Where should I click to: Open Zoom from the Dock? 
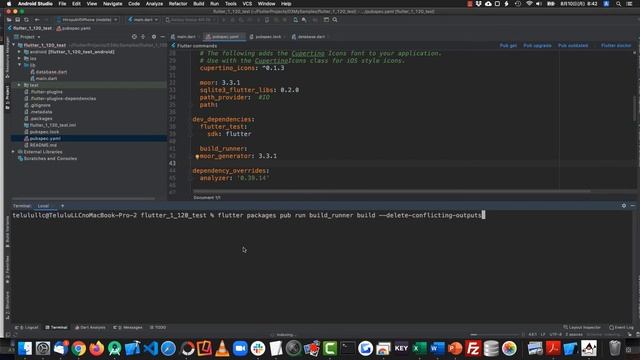(x=240, y=349)
